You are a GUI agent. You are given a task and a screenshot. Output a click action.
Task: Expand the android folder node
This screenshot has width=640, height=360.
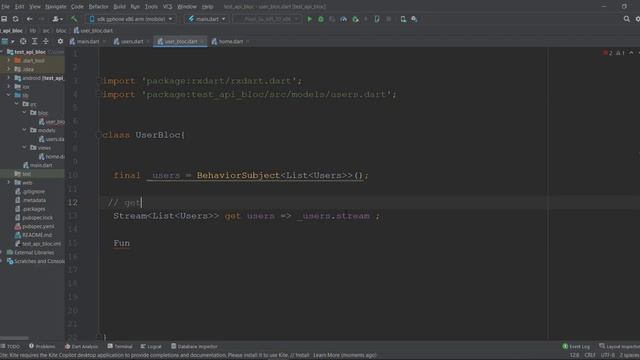point(9,78)
